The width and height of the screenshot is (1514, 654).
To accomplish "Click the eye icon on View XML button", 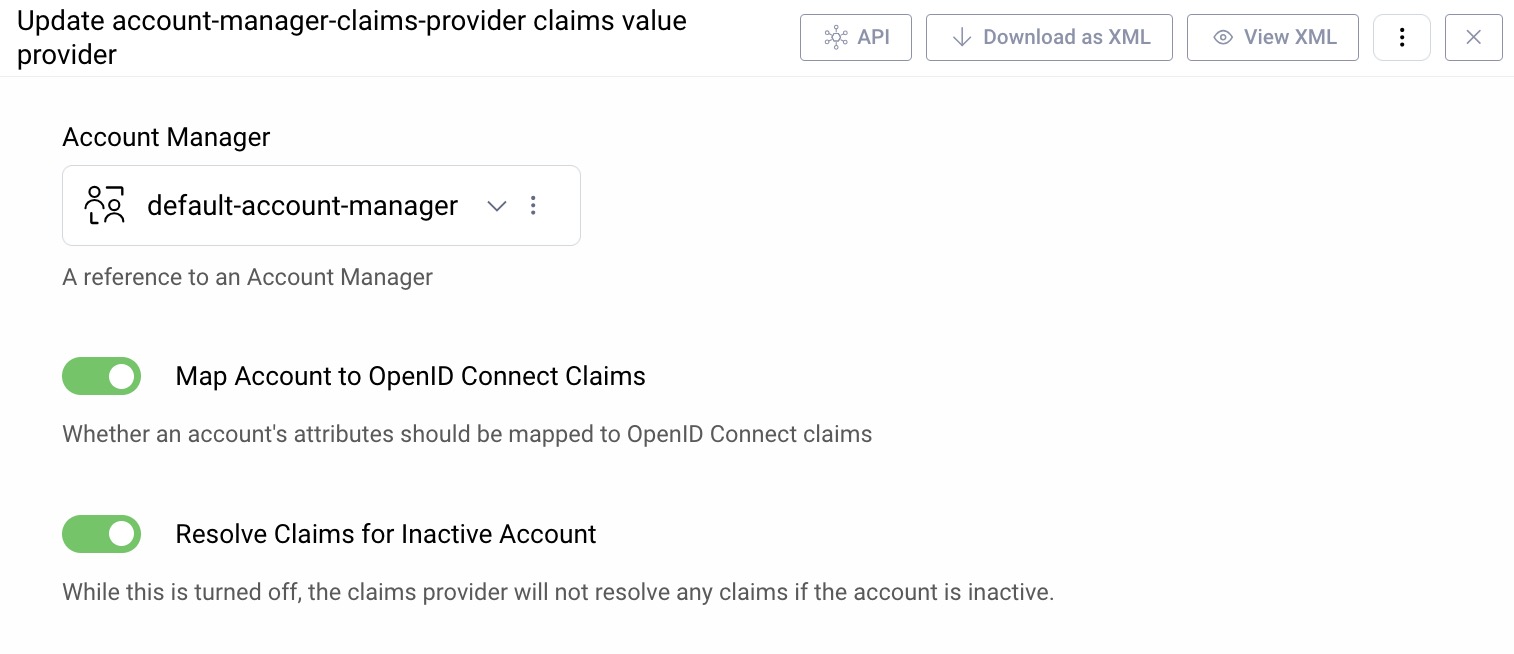I will point(1222,37).
